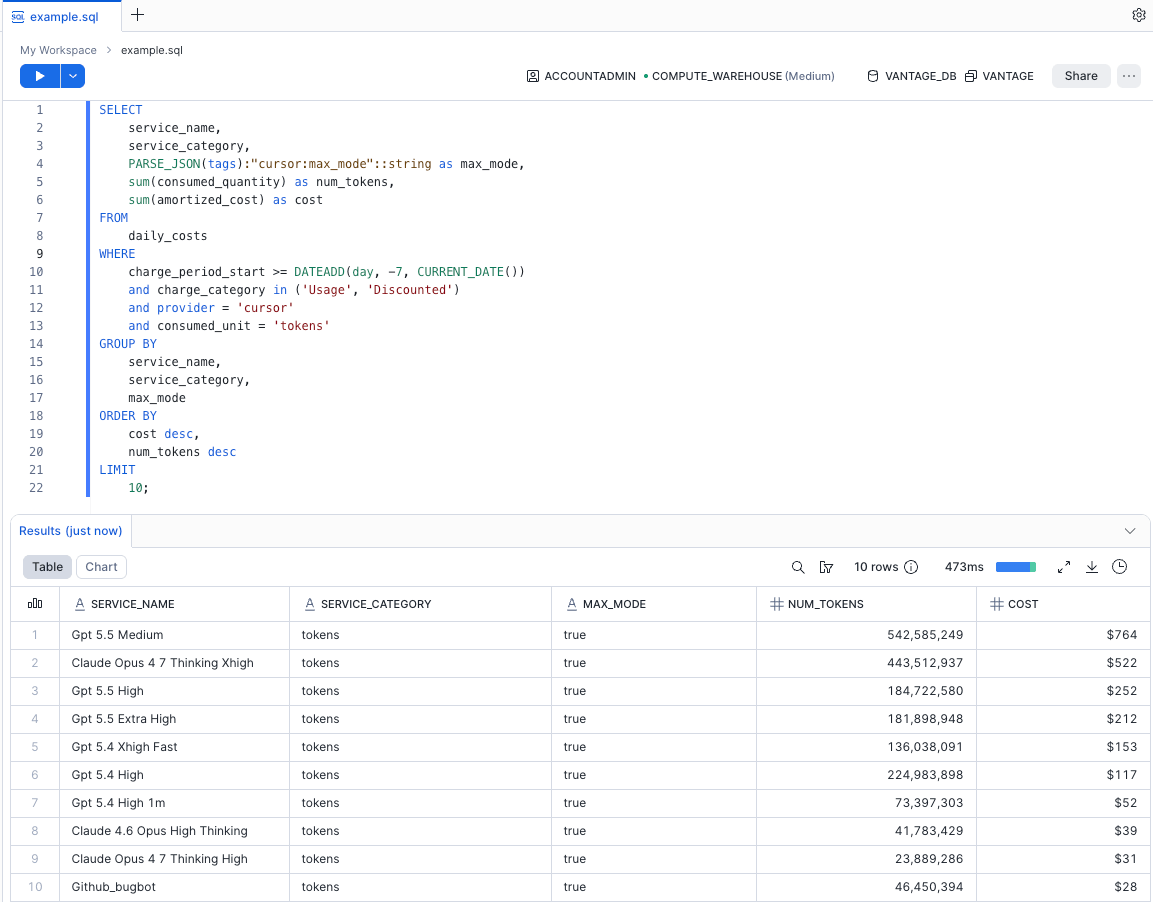Sort by SERVICE_CATEGORY column header
Image resolution: width=1153 pixels, height=902 pixels.
[421, 604]
